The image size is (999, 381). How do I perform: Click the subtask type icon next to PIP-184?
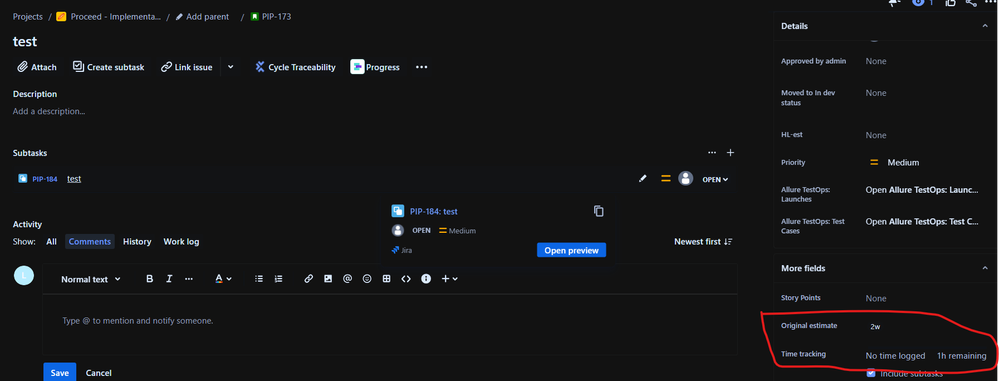pos(23,179)
